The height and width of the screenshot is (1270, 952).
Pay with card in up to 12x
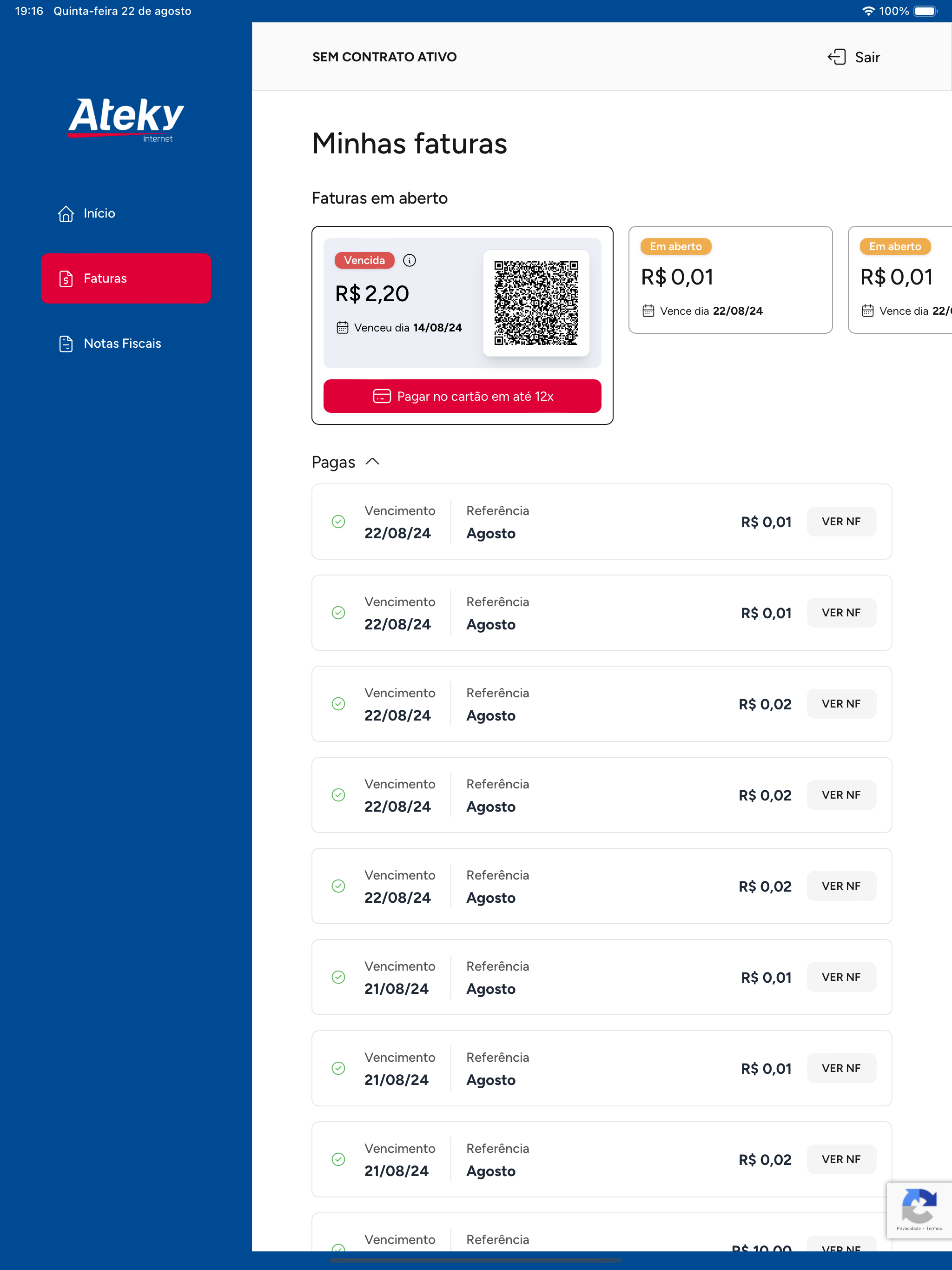pos(462,396)
